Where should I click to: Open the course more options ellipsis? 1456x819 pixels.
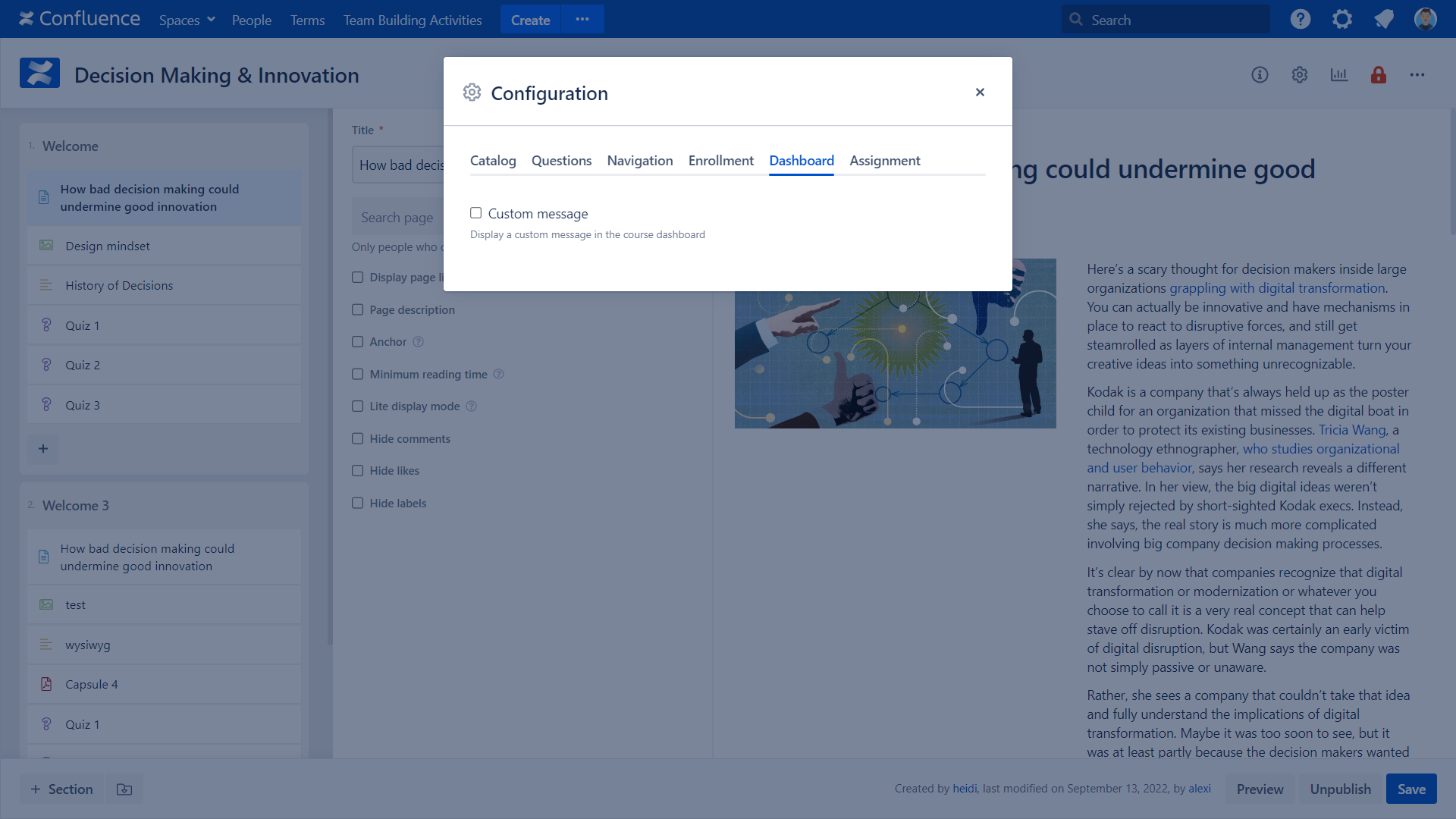(1417, 75)
